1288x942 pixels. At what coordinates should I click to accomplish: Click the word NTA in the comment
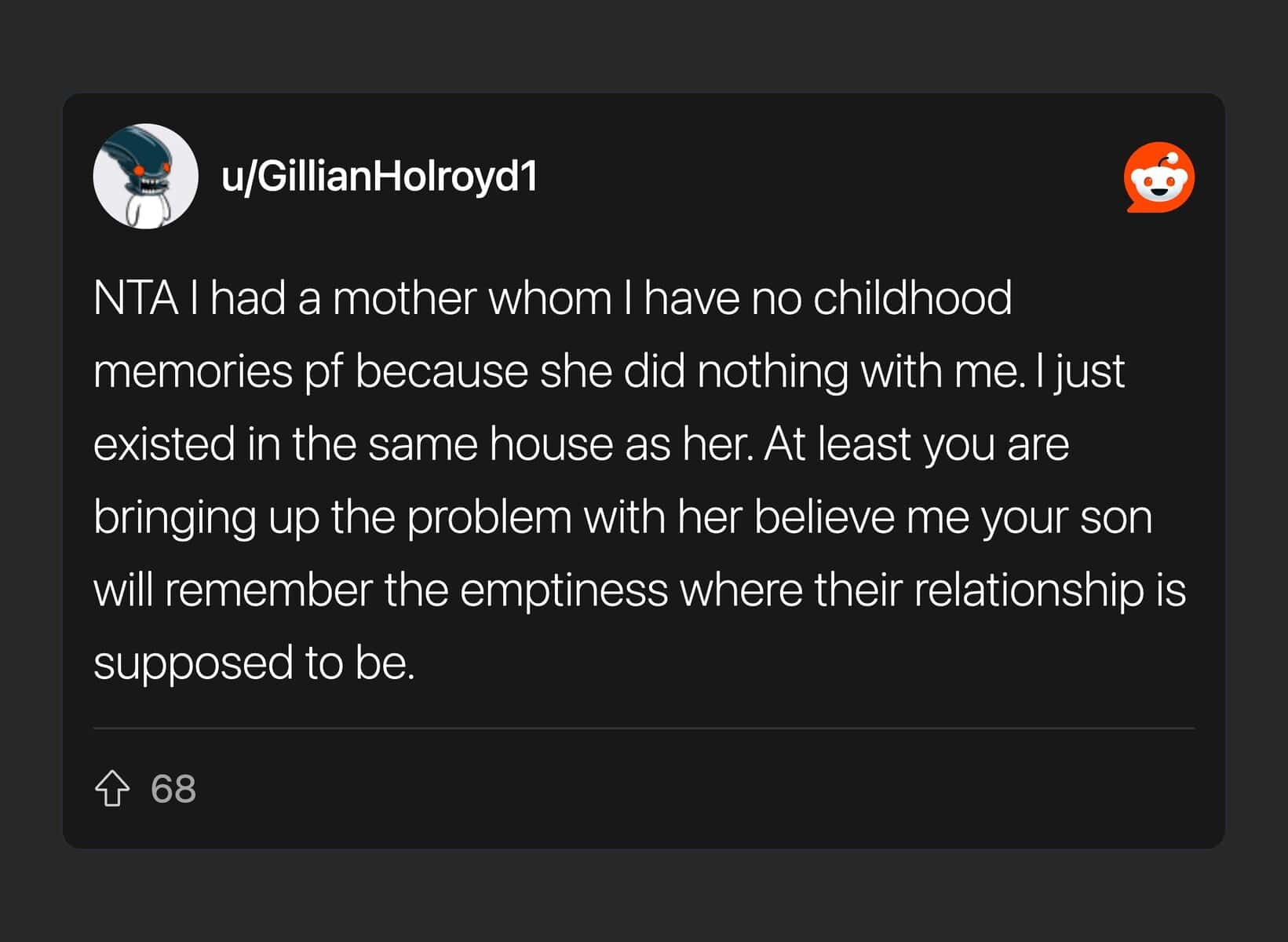(x=136, y=298)
